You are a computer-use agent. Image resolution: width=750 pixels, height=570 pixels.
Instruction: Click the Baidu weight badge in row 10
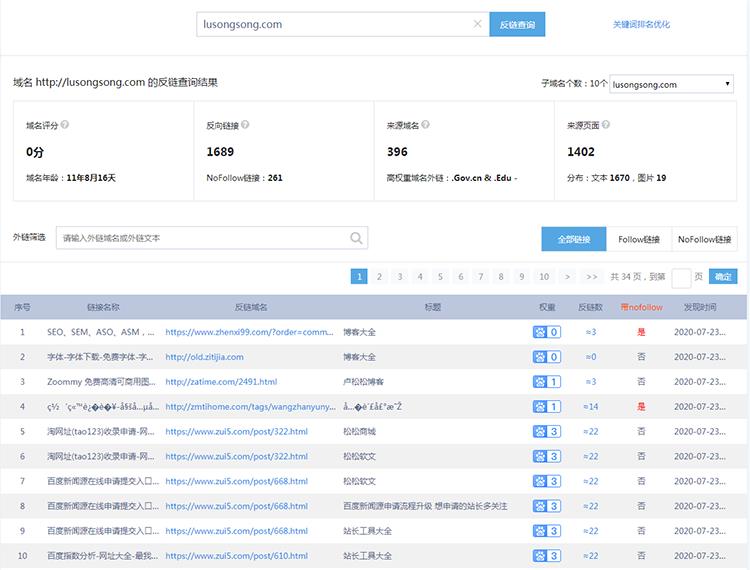547,556
